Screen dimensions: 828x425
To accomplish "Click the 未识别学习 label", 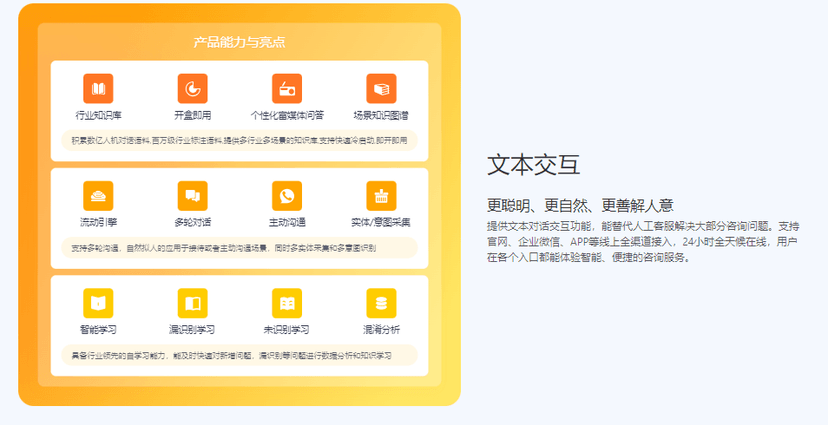I will [286, 329].
